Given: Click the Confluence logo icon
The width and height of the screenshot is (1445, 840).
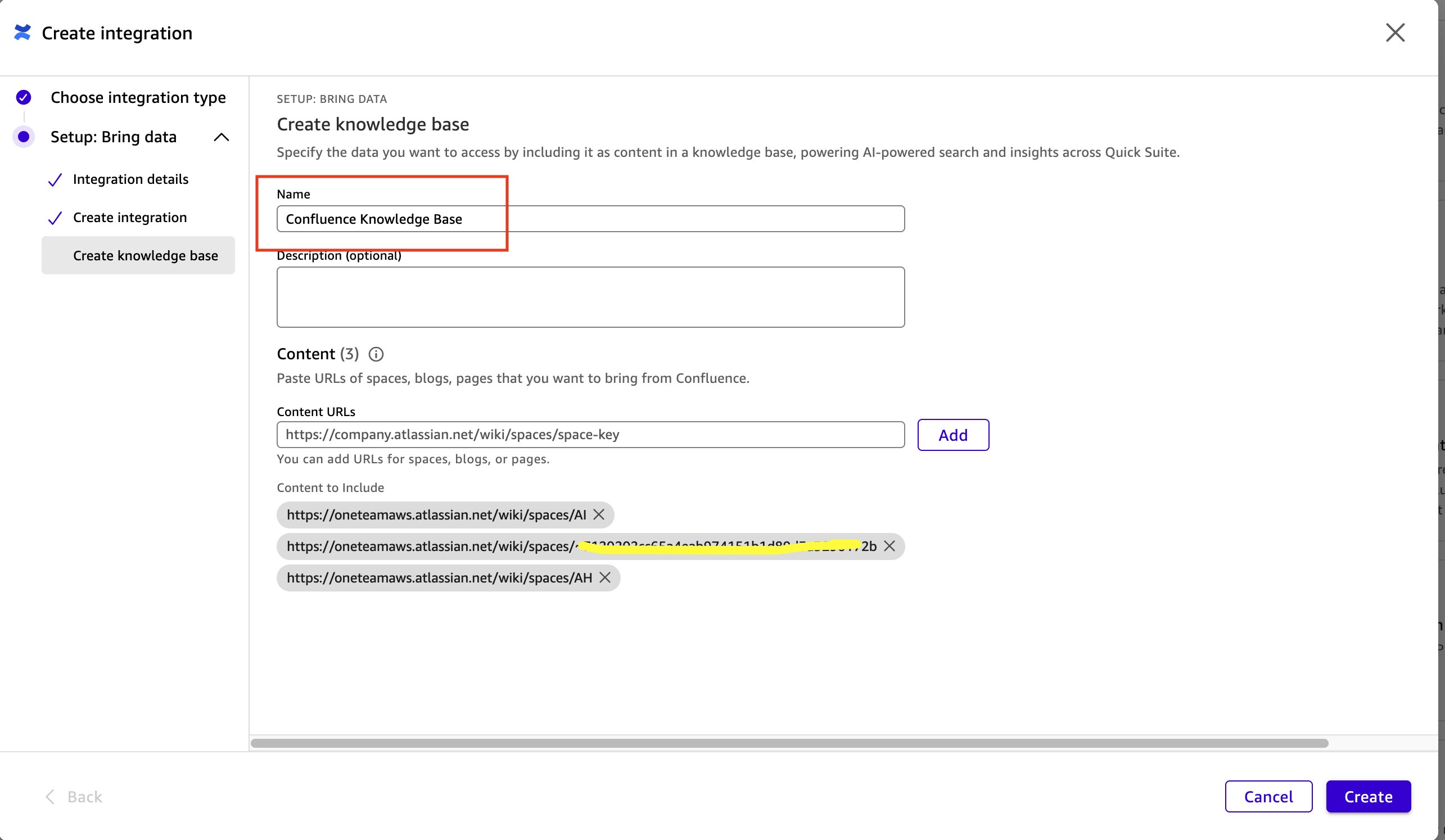Looking at the screenshot, I should coord(22,33).
